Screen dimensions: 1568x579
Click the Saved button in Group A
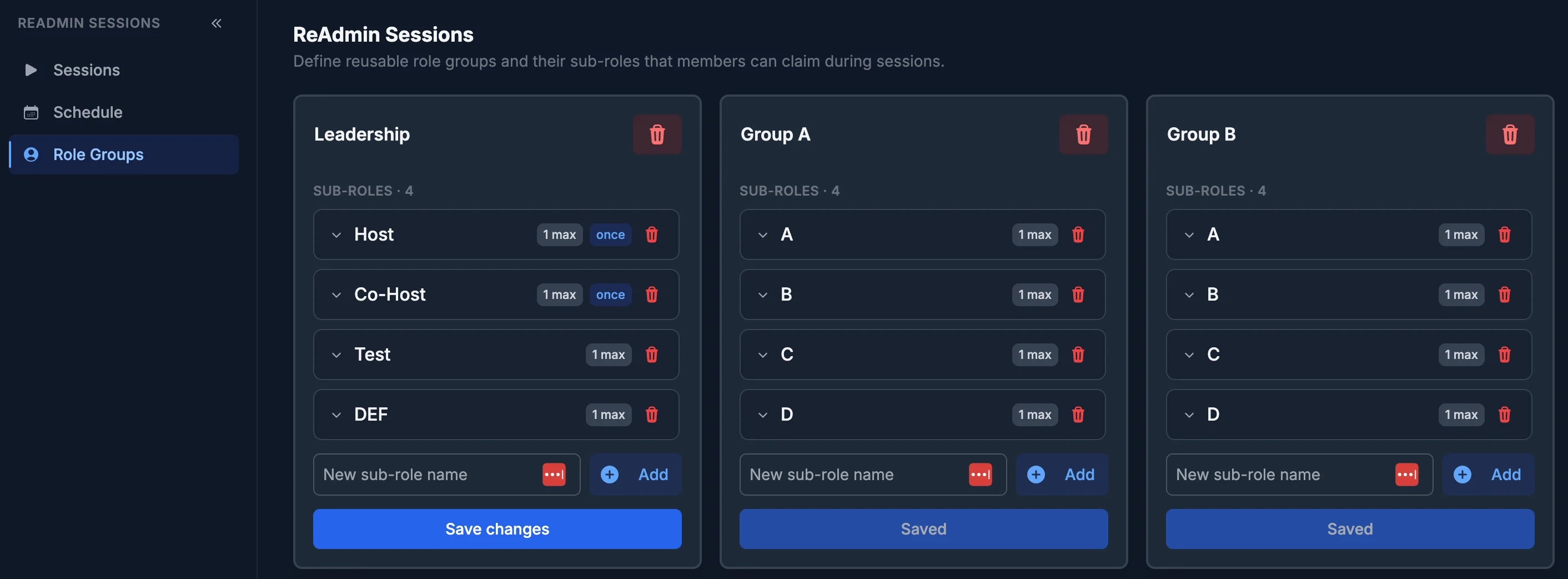(923, 529)
